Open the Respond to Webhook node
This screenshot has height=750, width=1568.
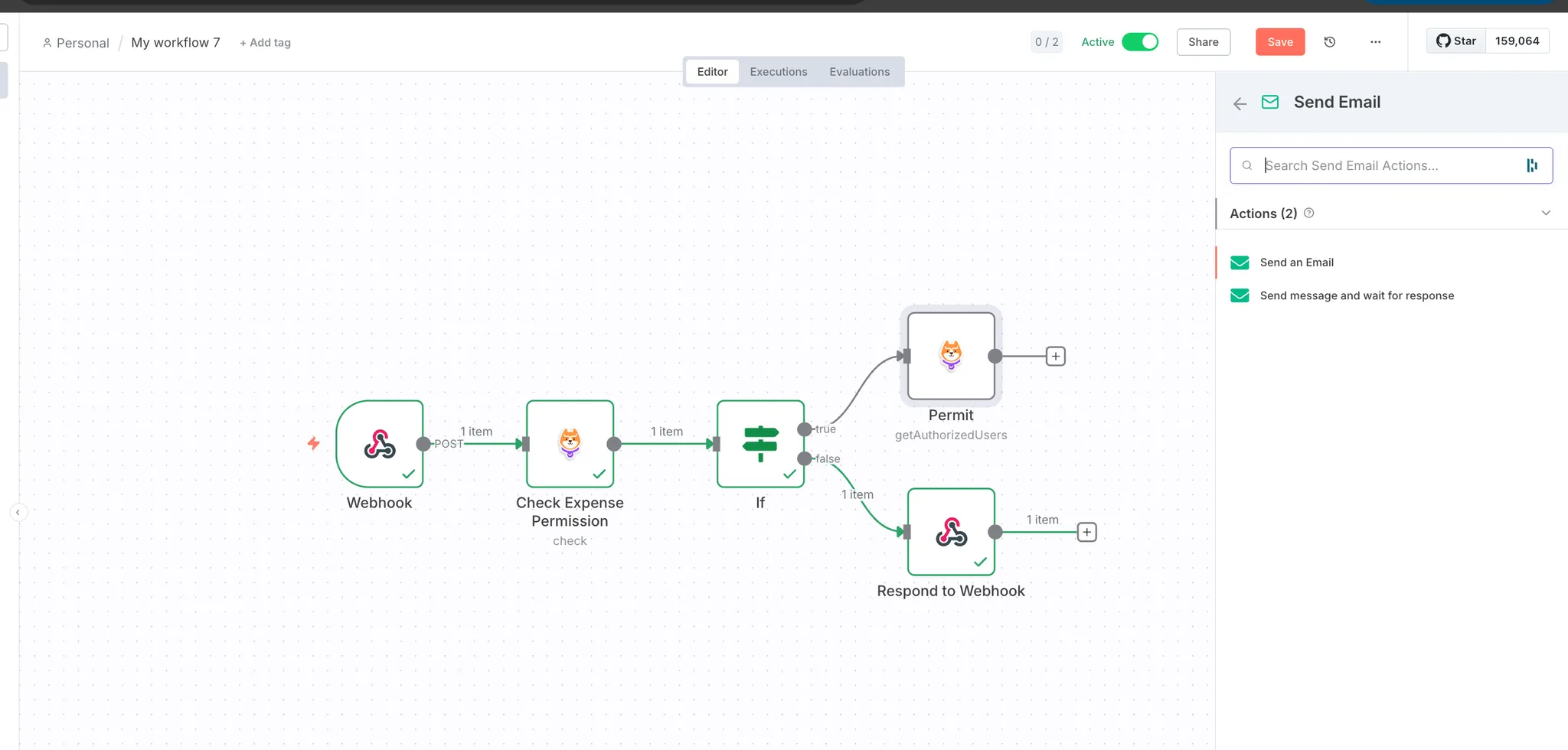point(951,532)
